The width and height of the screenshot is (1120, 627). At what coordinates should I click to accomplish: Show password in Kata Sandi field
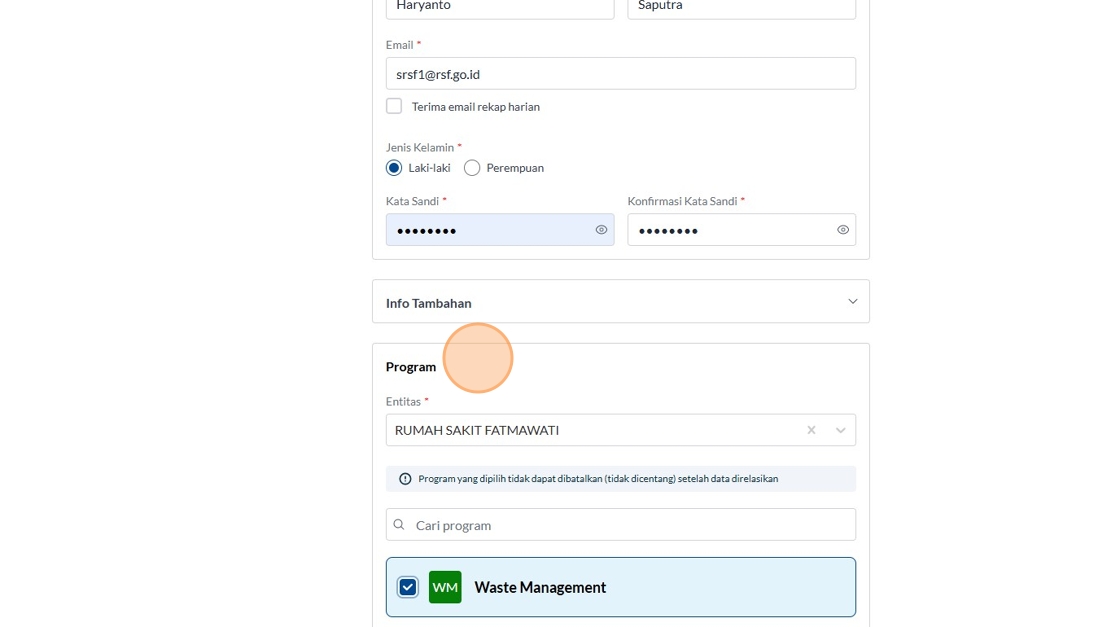[601, 230]
